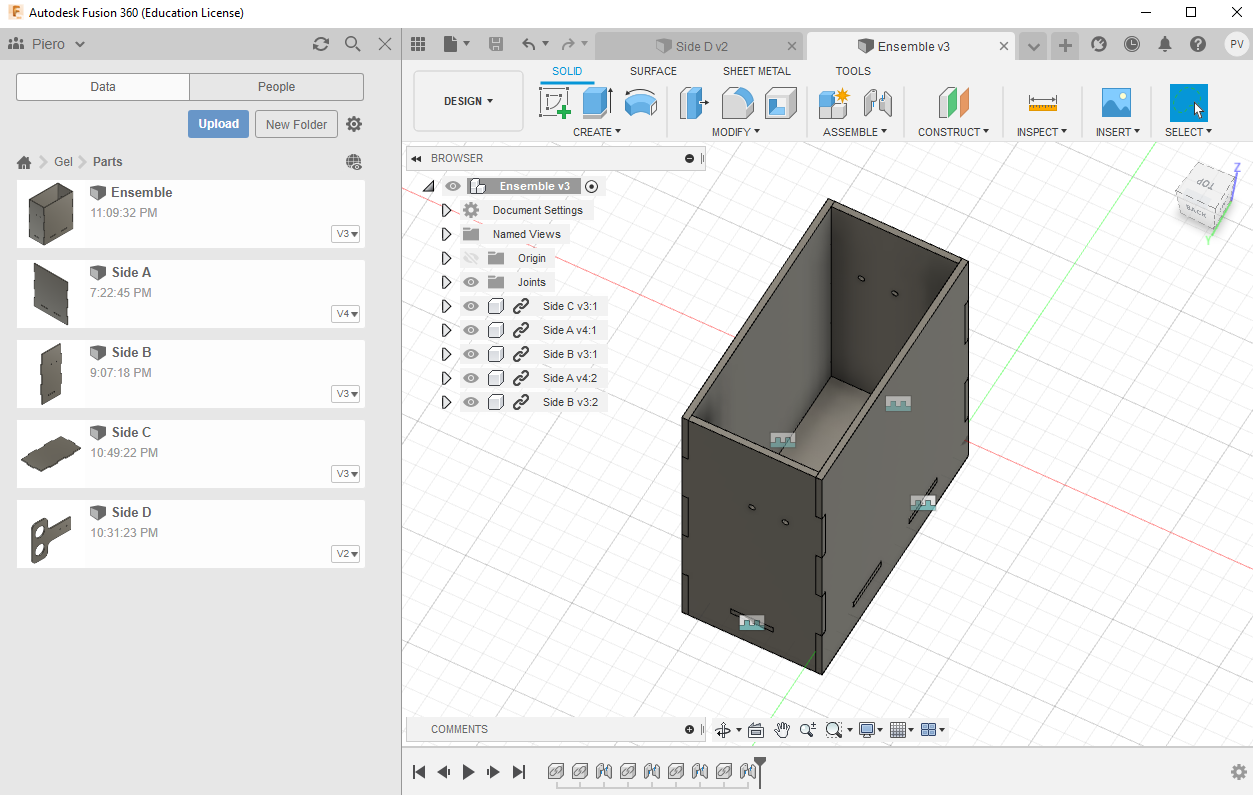Switch to the People tab

tap(277, 87)
